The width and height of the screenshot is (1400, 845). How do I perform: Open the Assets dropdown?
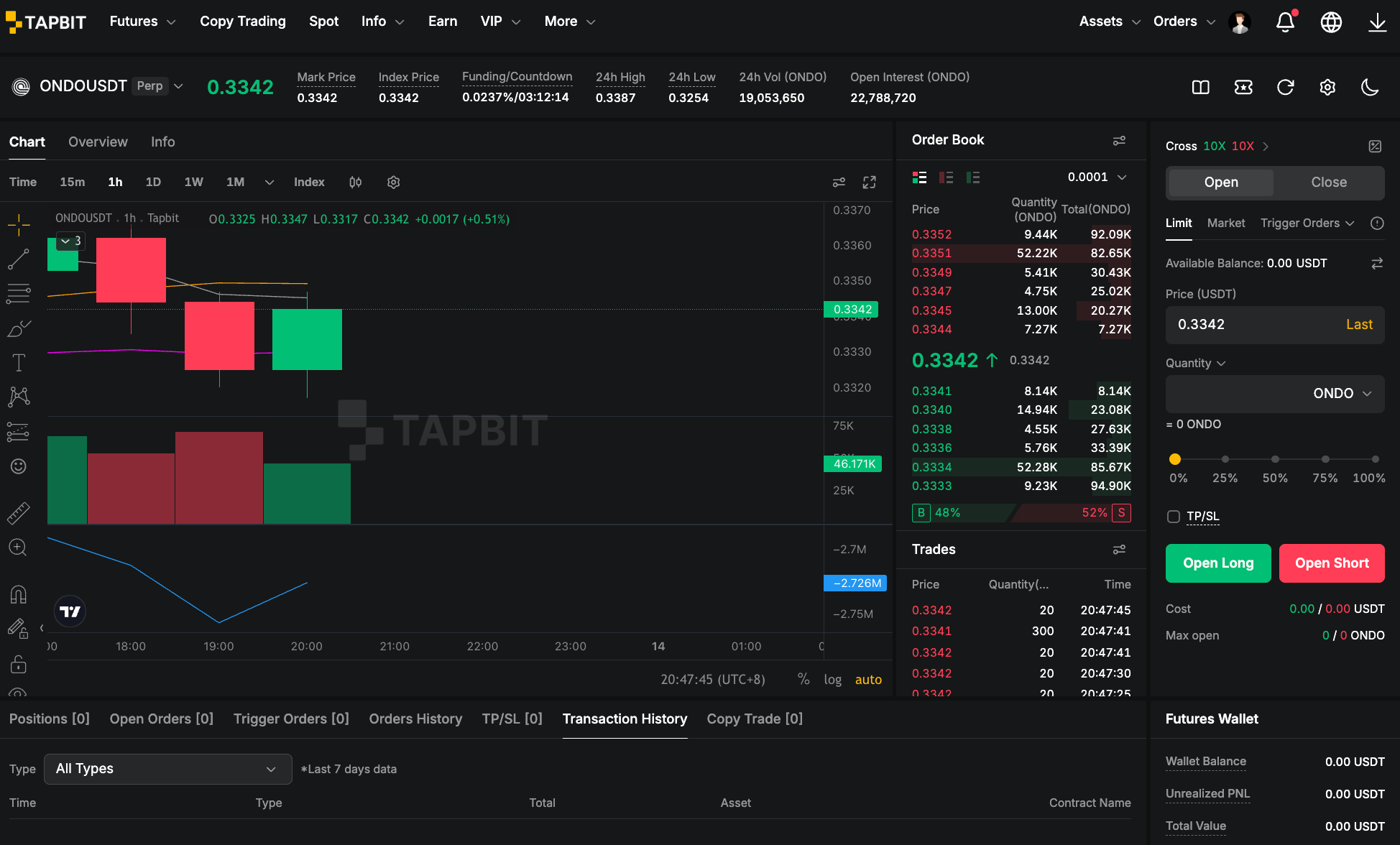click(1110, 22)
